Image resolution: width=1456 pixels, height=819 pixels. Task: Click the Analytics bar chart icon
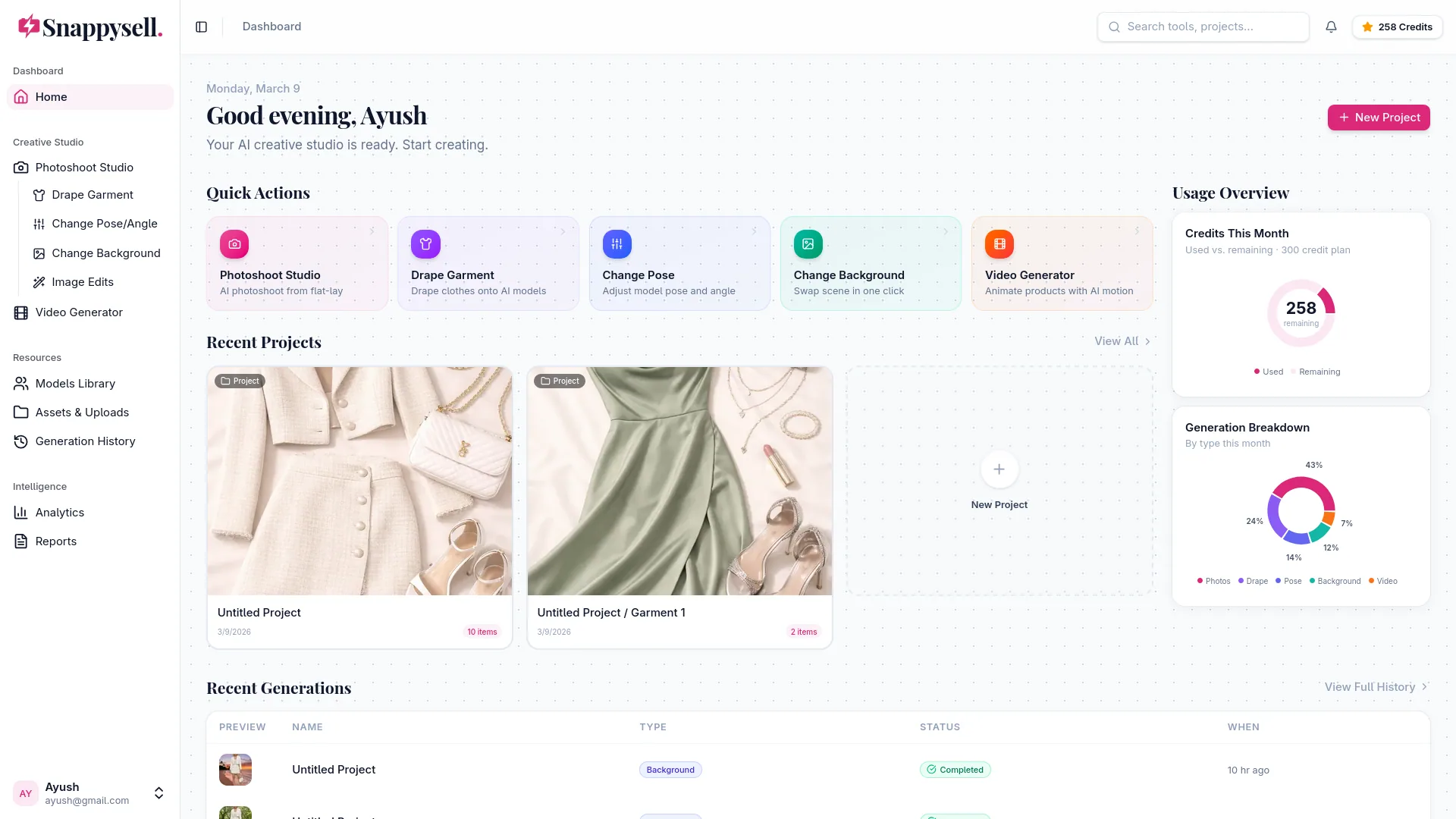point(21,513)
